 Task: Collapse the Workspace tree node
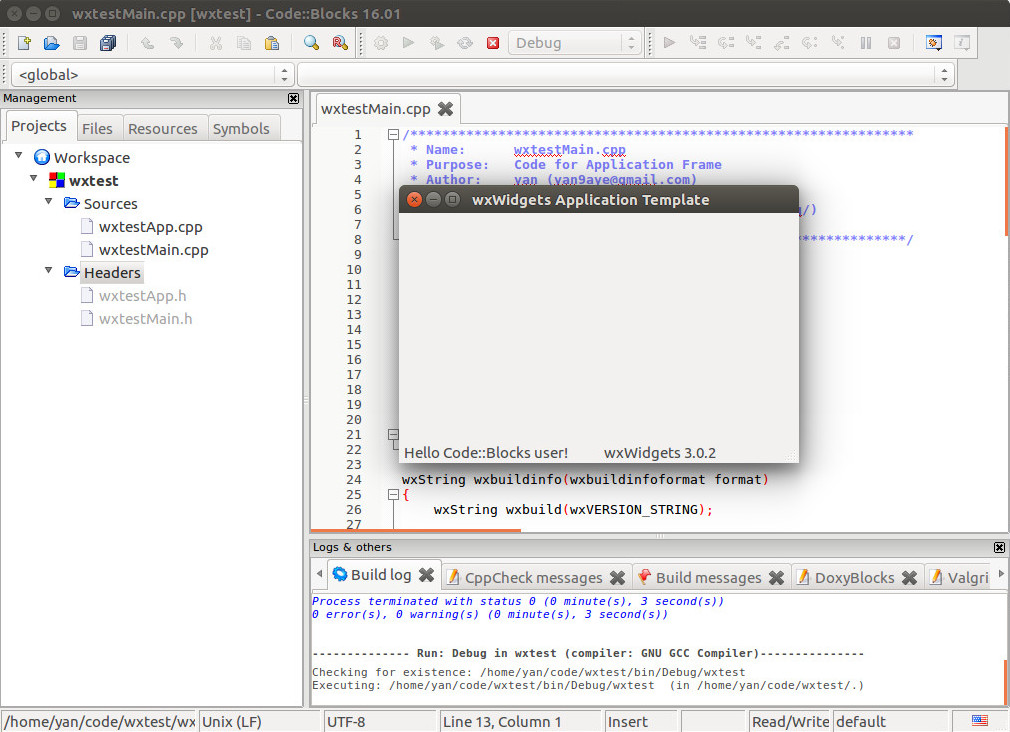[19, 155]
